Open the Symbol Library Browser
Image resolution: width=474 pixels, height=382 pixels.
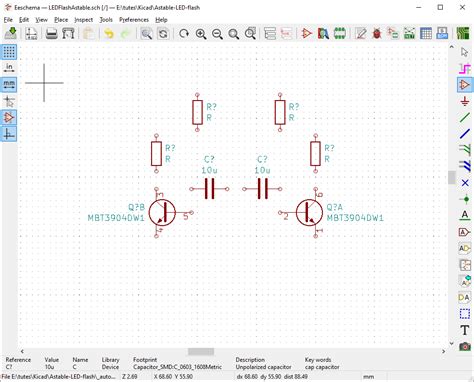pyautogui.click(x=323, y=33)
